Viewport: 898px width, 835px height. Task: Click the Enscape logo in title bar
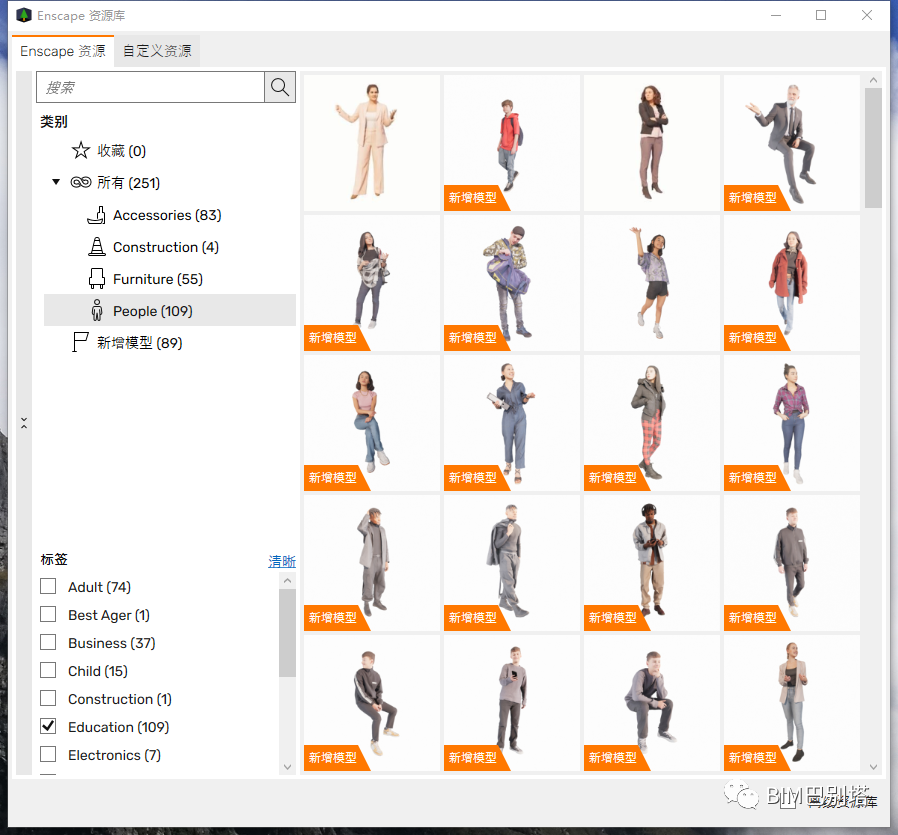point(23,15)
